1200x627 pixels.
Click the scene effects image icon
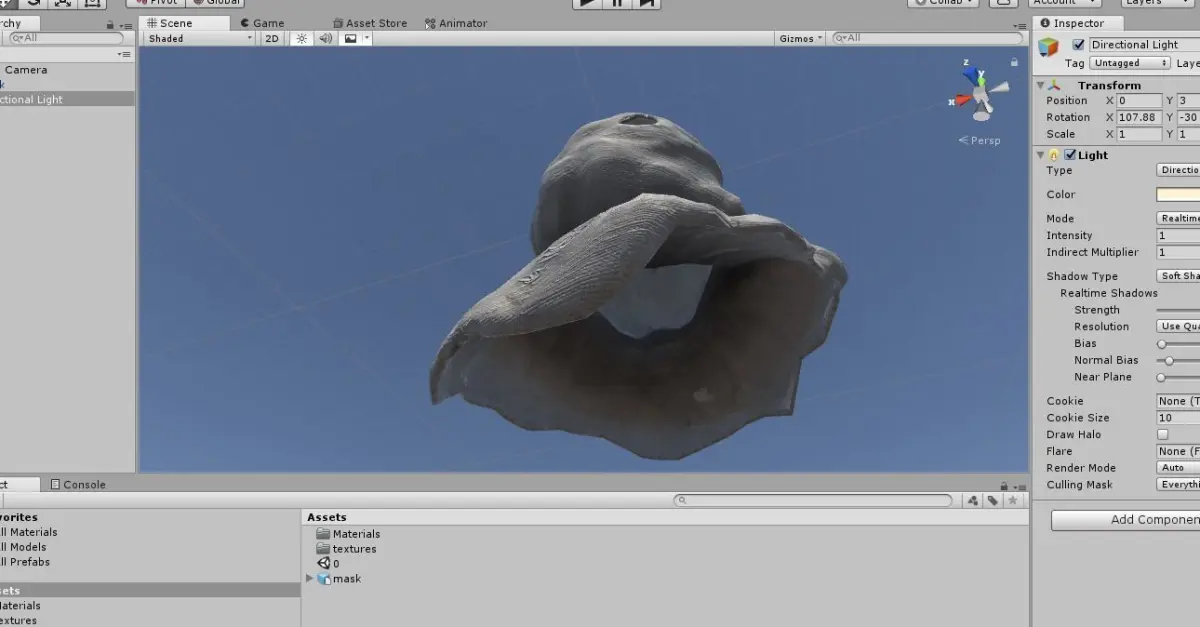350,38
